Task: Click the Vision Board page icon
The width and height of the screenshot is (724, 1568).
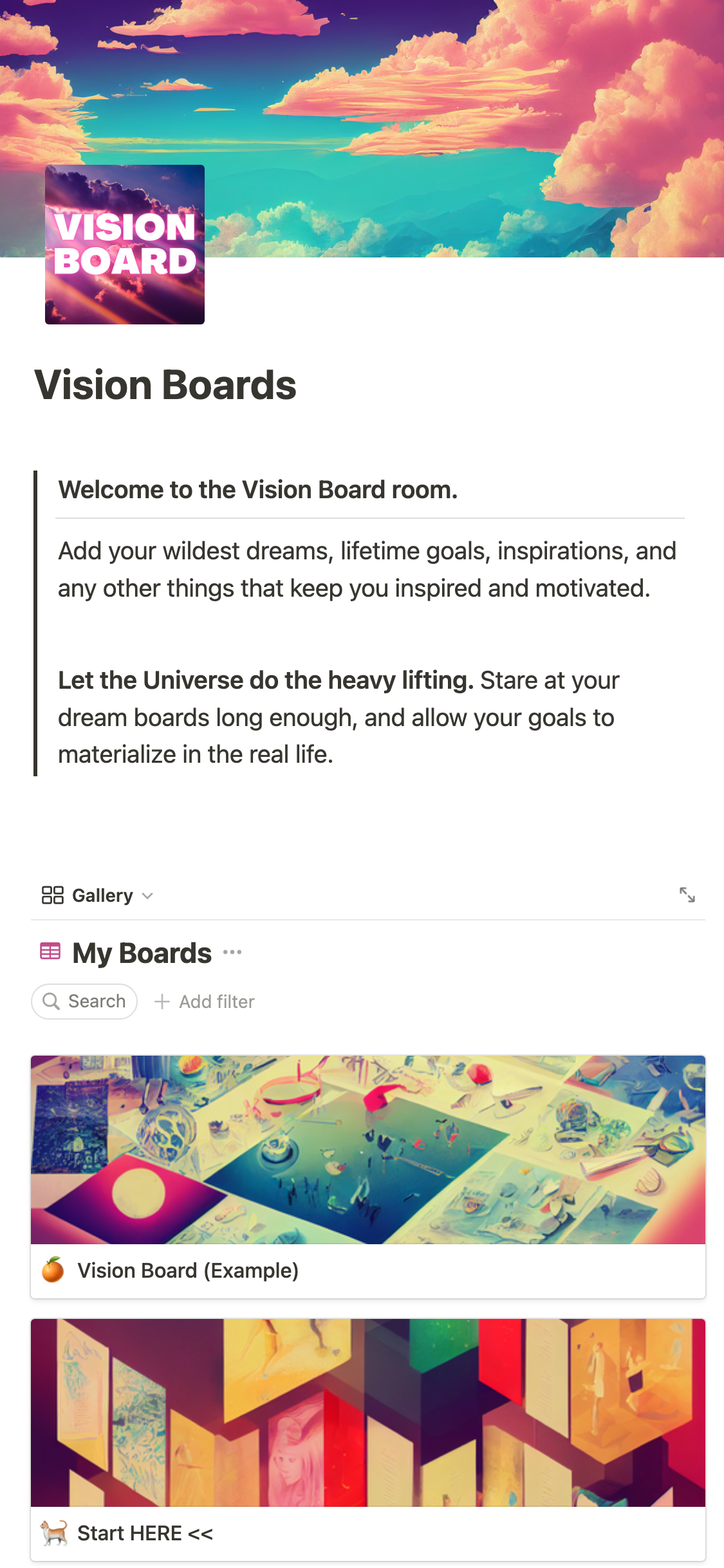Action: [125, 245]
